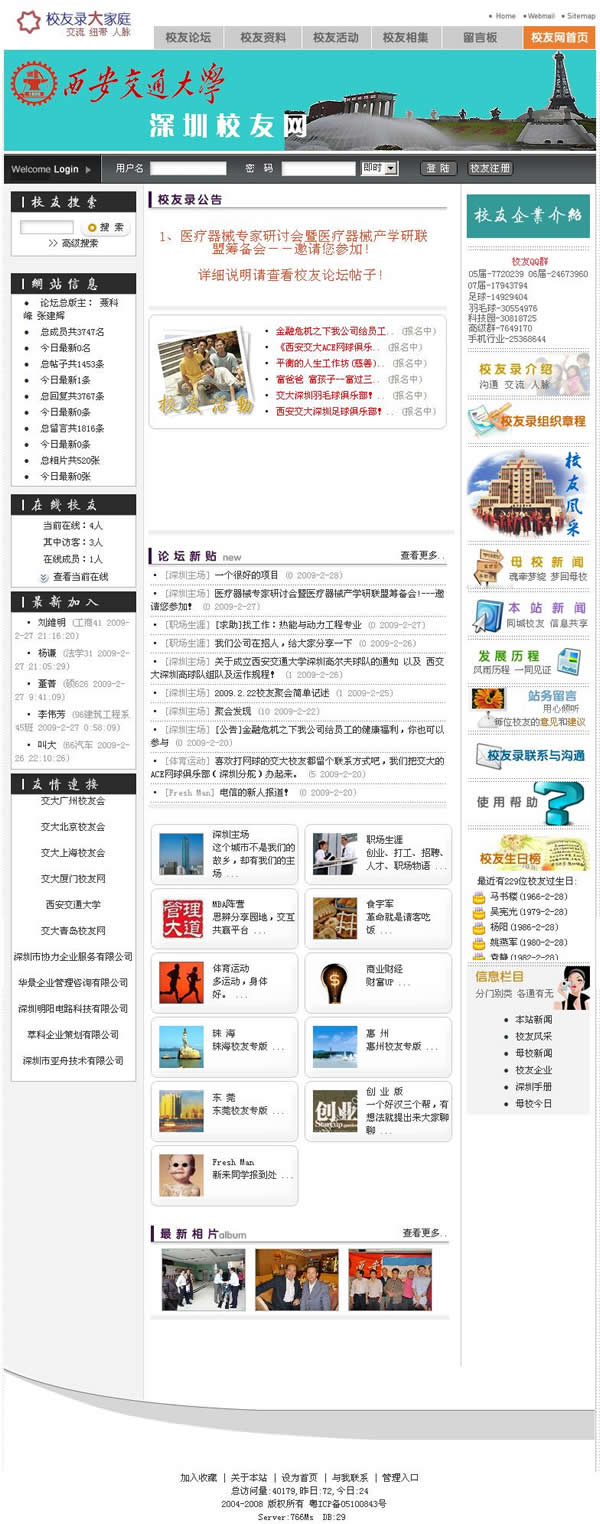The height and width of the screenshot is (1524, 600).
Task: Click the Home link at top
Action: pos(505,16)
